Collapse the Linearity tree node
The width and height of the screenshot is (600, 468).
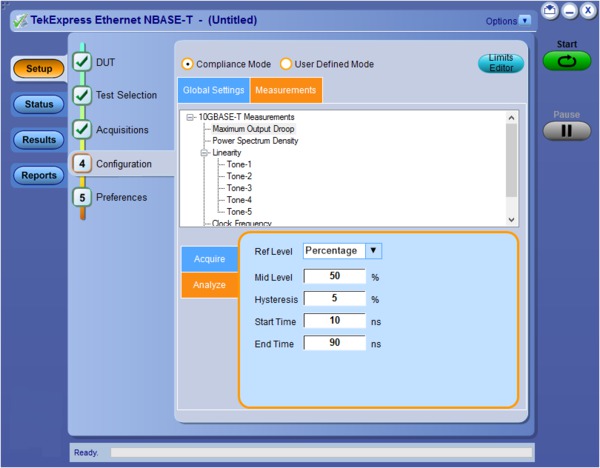pos(204,153)
